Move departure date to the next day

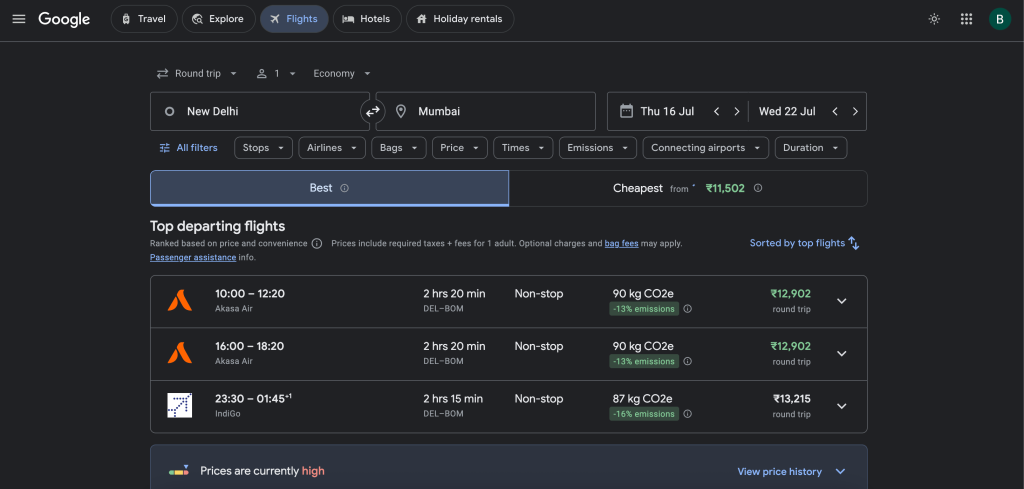point(737,112)
